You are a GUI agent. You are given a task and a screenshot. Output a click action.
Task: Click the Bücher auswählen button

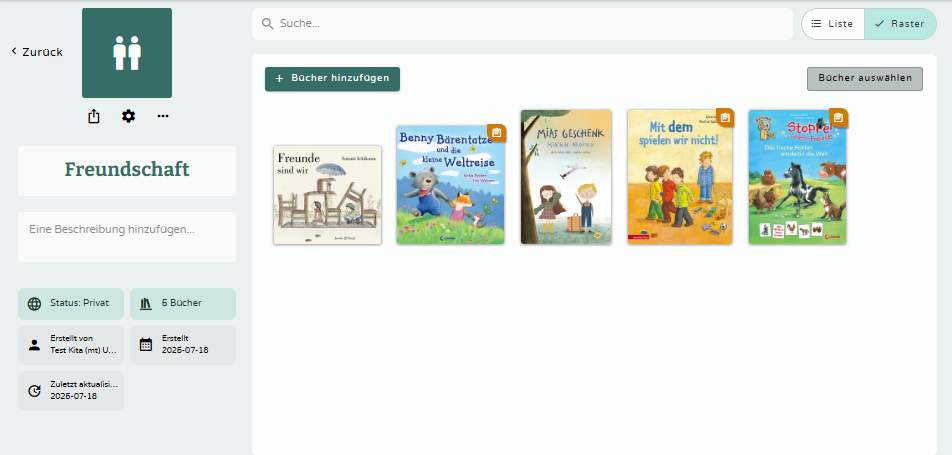point(865,79)
